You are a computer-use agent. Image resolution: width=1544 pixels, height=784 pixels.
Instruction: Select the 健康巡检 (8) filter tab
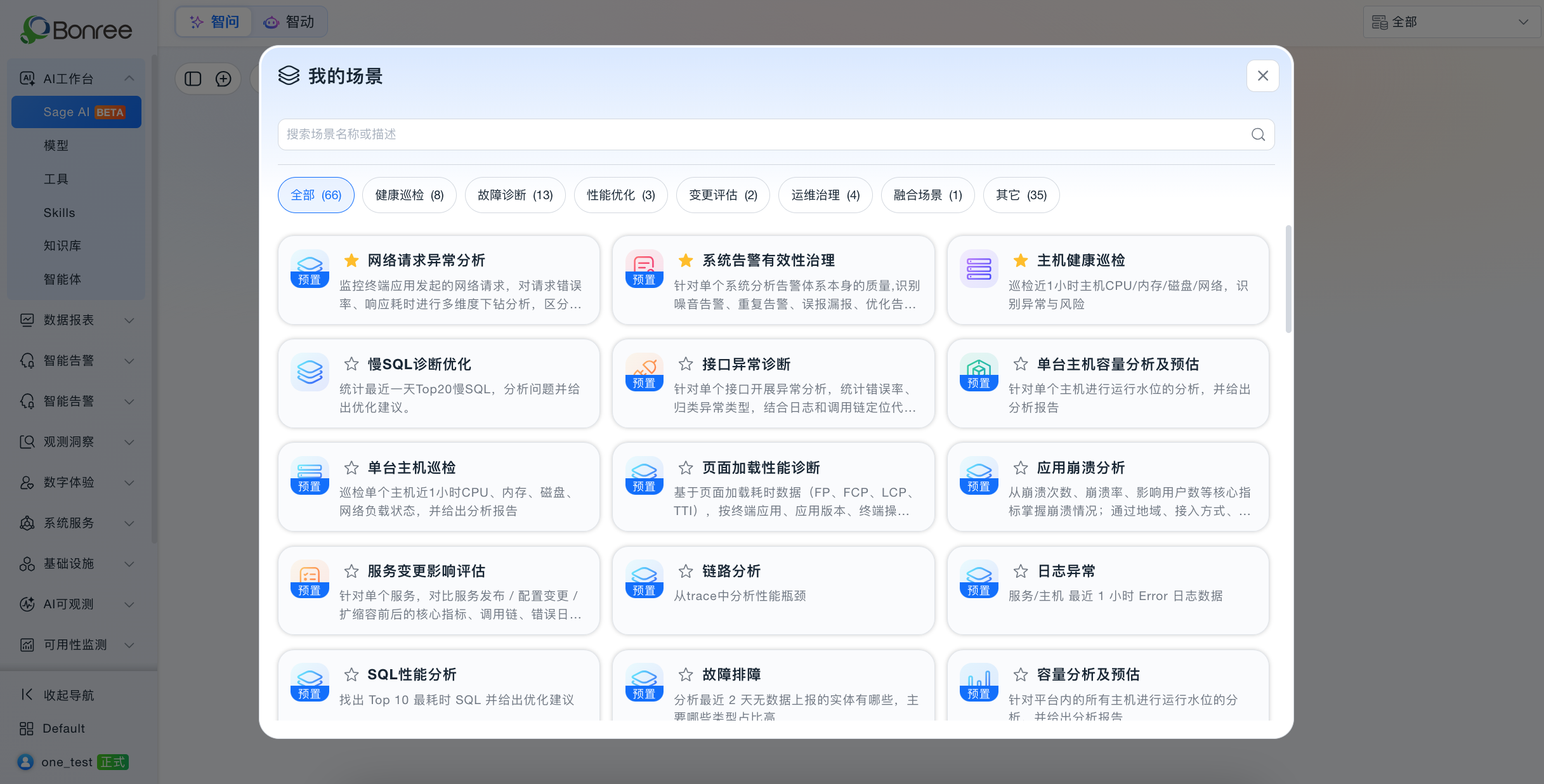409,195
